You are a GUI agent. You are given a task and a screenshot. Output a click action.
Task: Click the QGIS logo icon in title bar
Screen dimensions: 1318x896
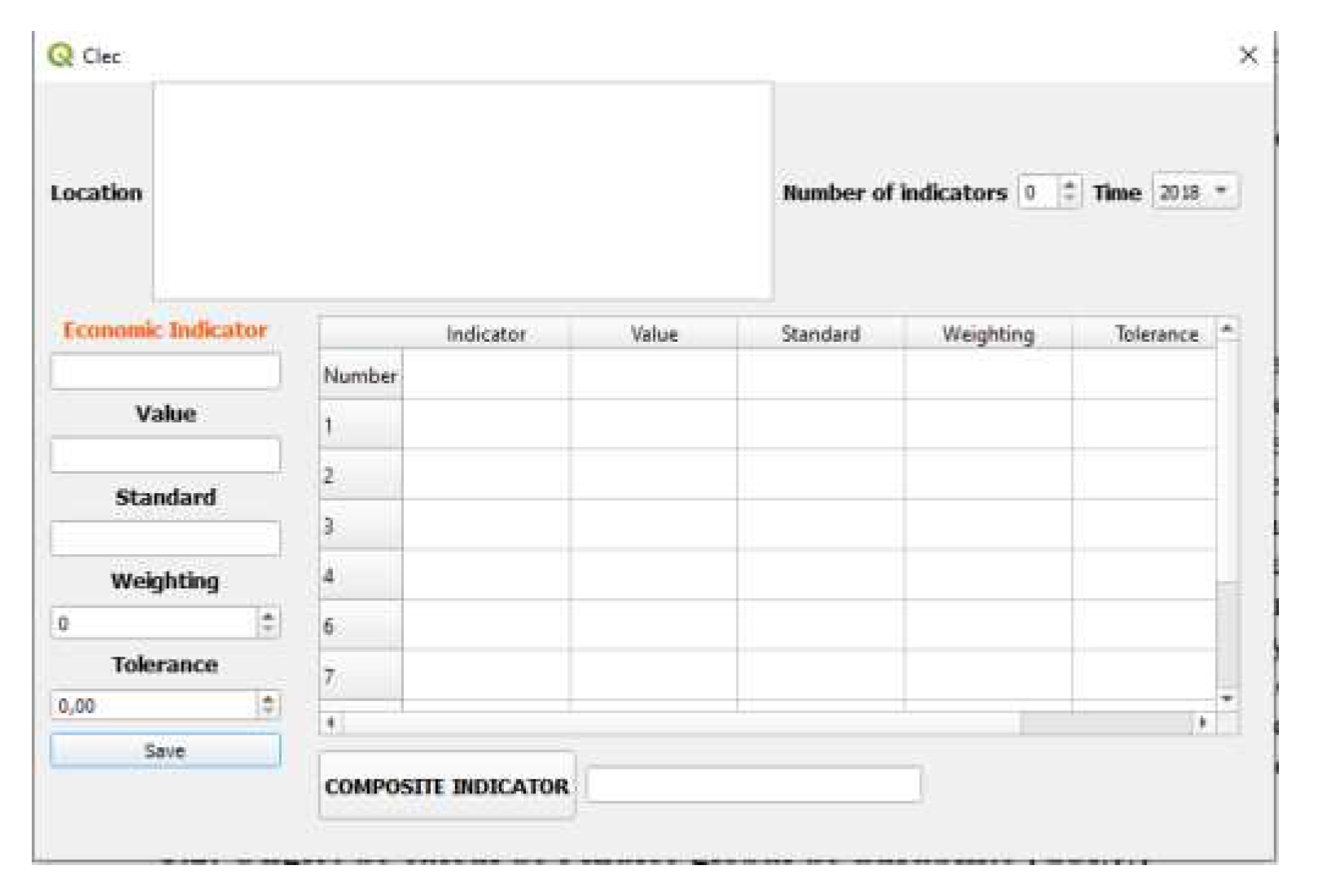(x=59, y=55)
